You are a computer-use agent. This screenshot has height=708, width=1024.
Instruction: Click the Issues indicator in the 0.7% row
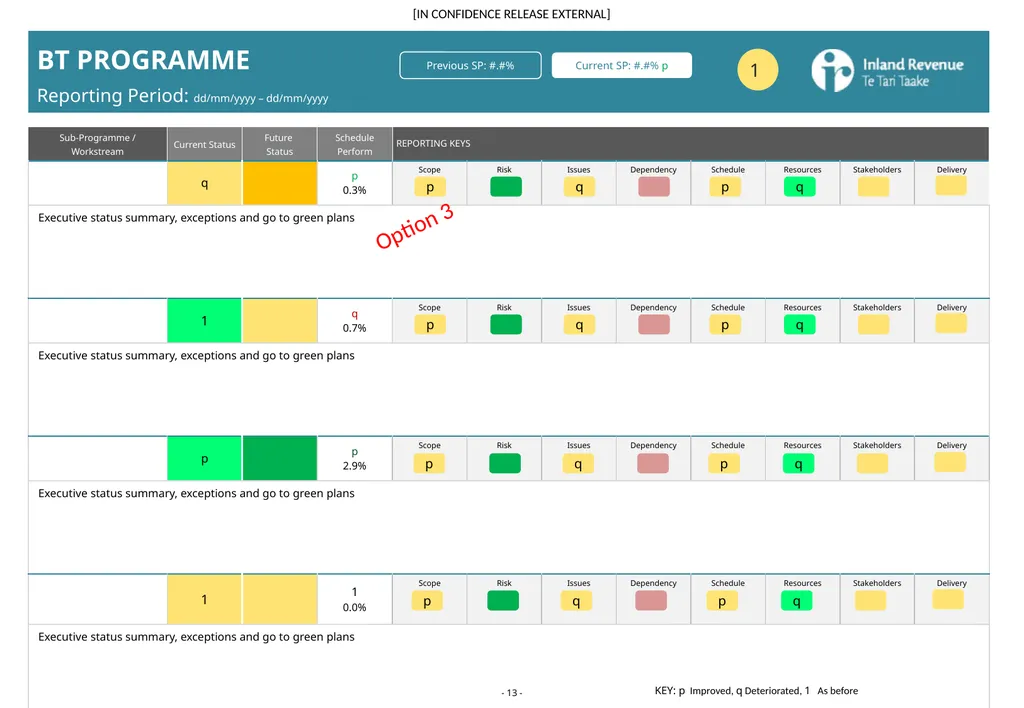579,325
